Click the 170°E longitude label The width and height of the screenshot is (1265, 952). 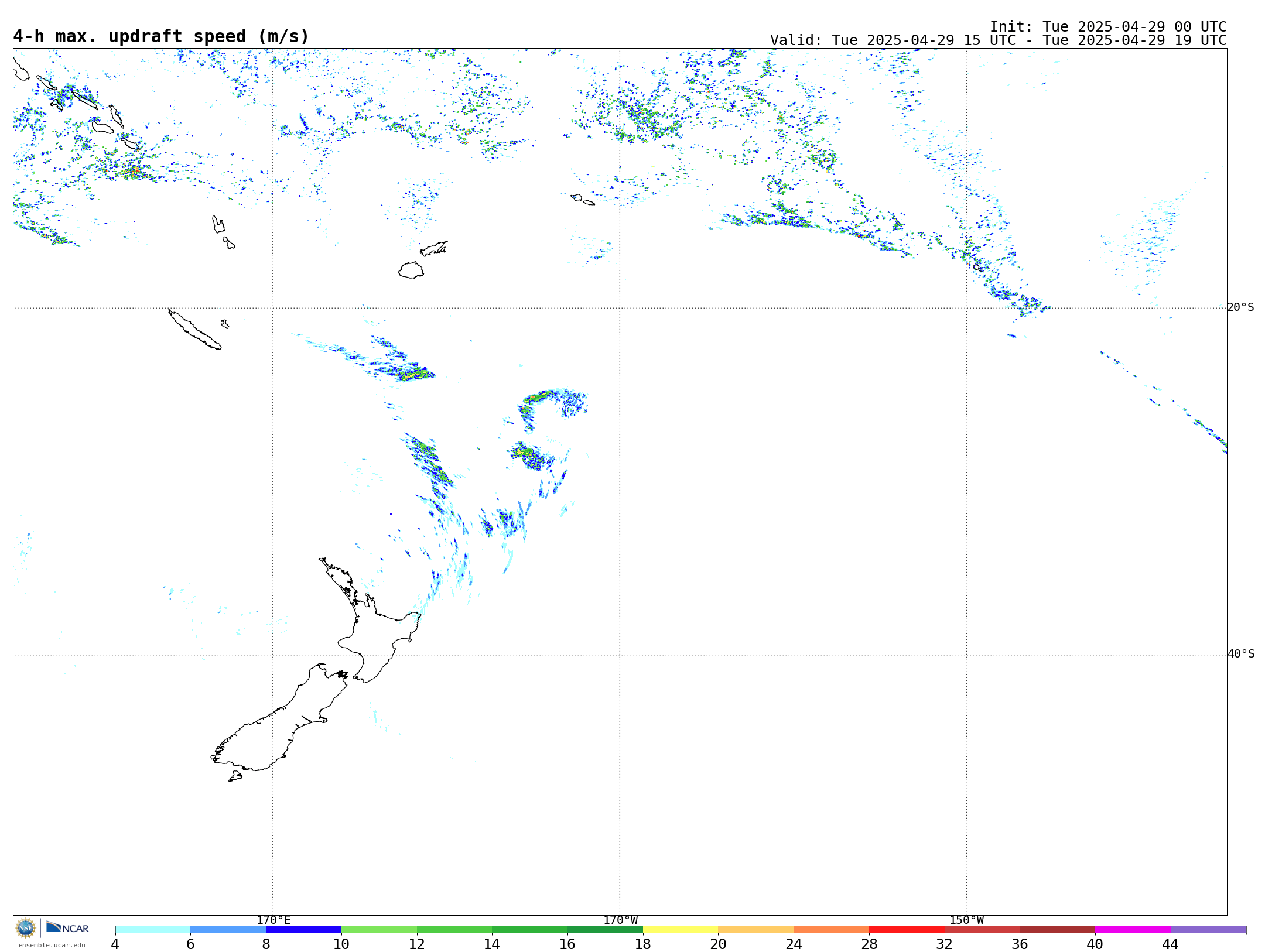(x=273, y=920)
